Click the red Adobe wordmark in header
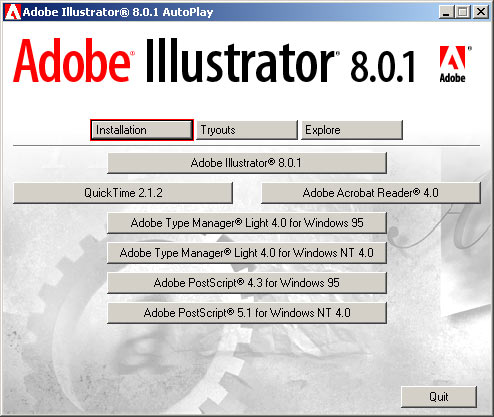Screen dimensions: 494x417 [73, 61]
